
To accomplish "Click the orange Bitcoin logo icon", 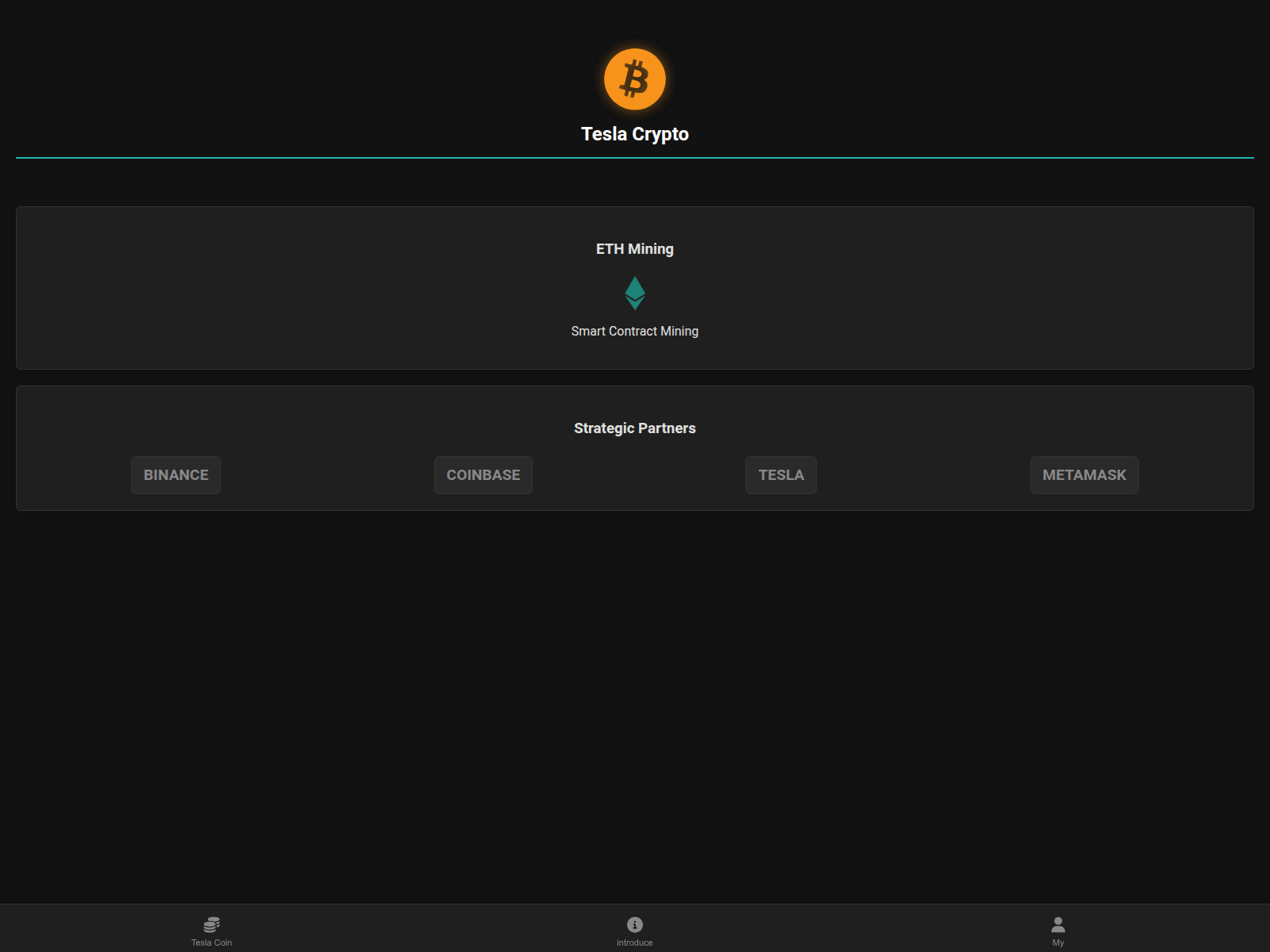I will click(635, 79).
